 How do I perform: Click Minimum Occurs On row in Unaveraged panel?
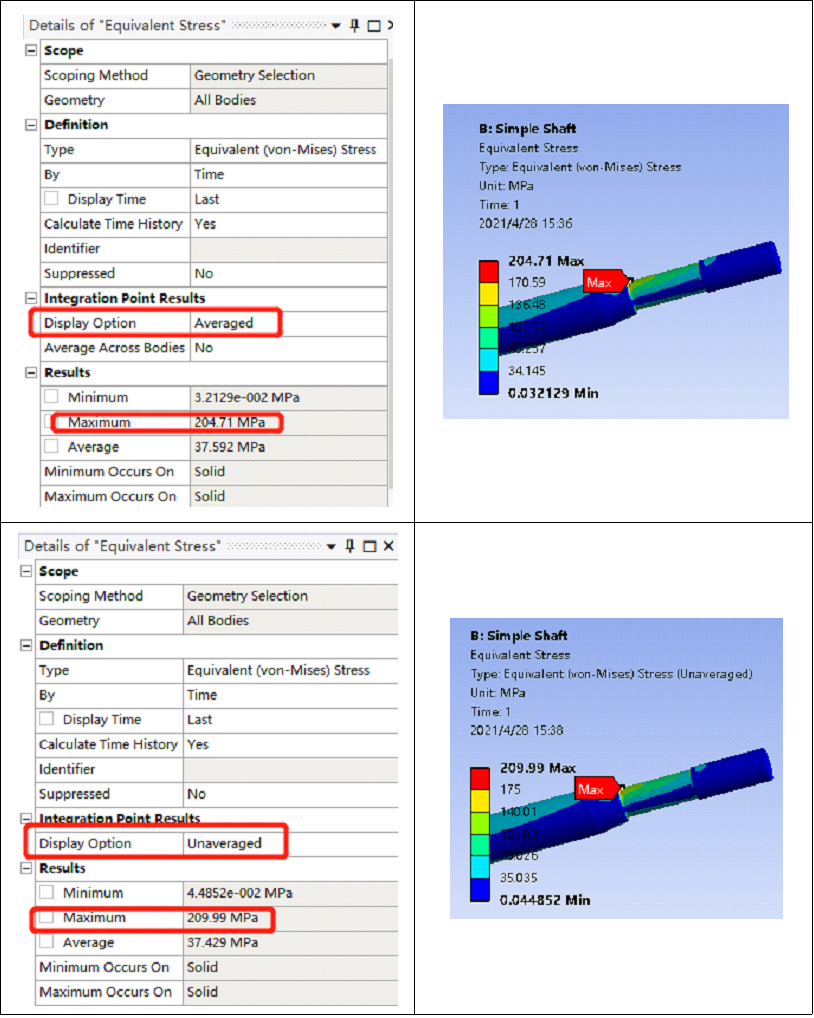(217, 967)
